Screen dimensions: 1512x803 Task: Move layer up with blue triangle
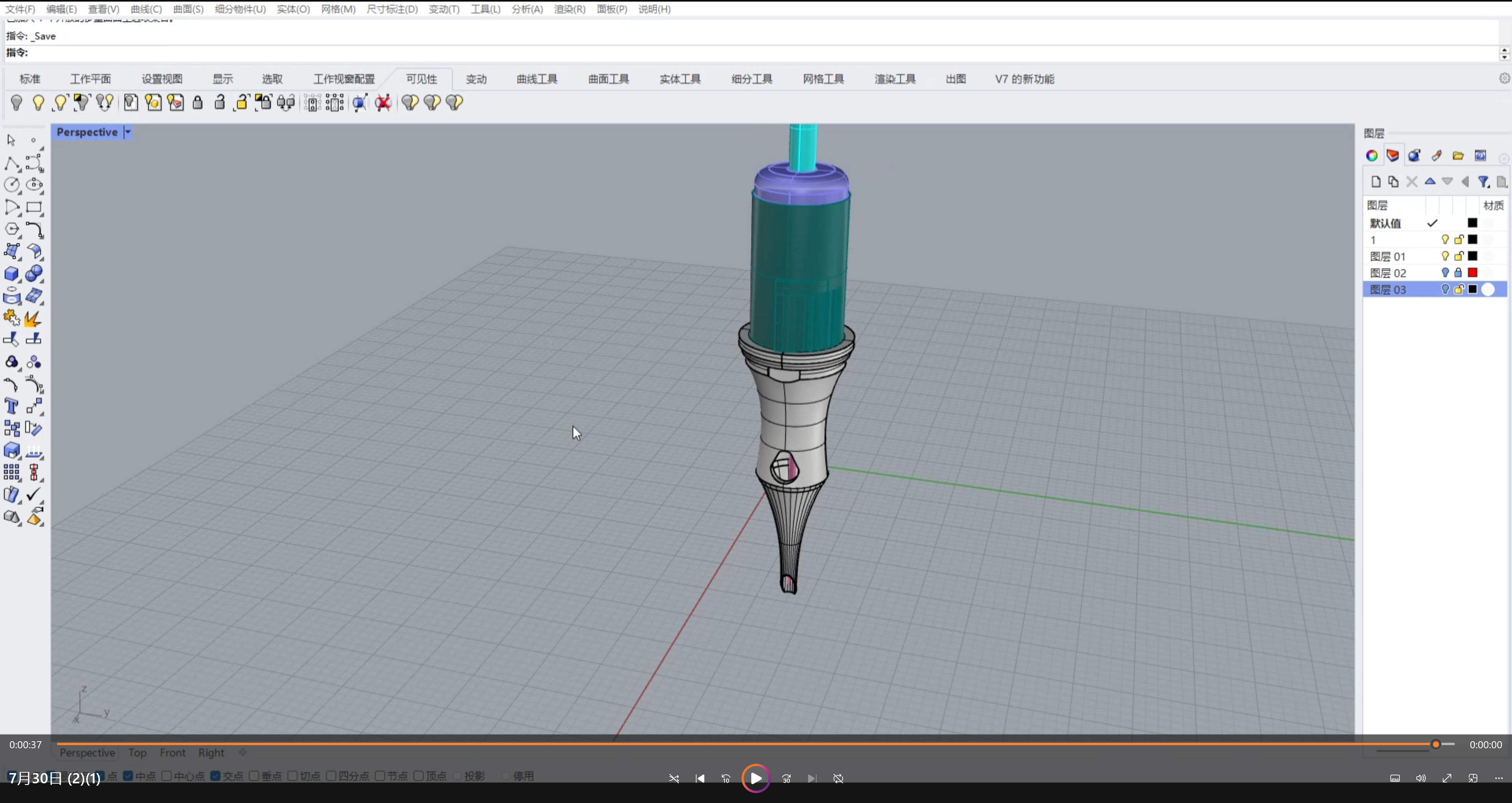[1430, 181]
